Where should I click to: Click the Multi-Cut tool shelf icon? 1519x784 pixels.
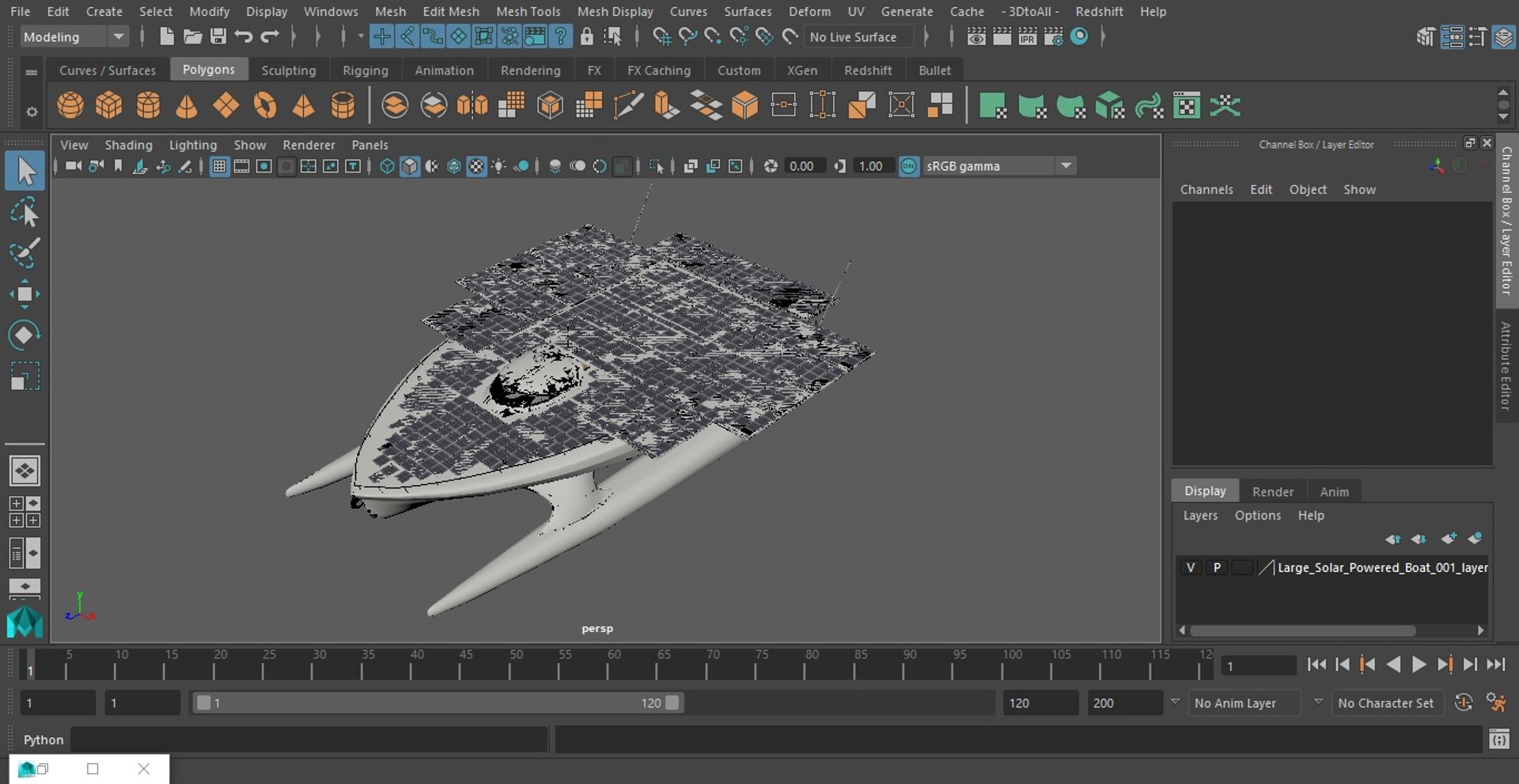coord(628,105)
